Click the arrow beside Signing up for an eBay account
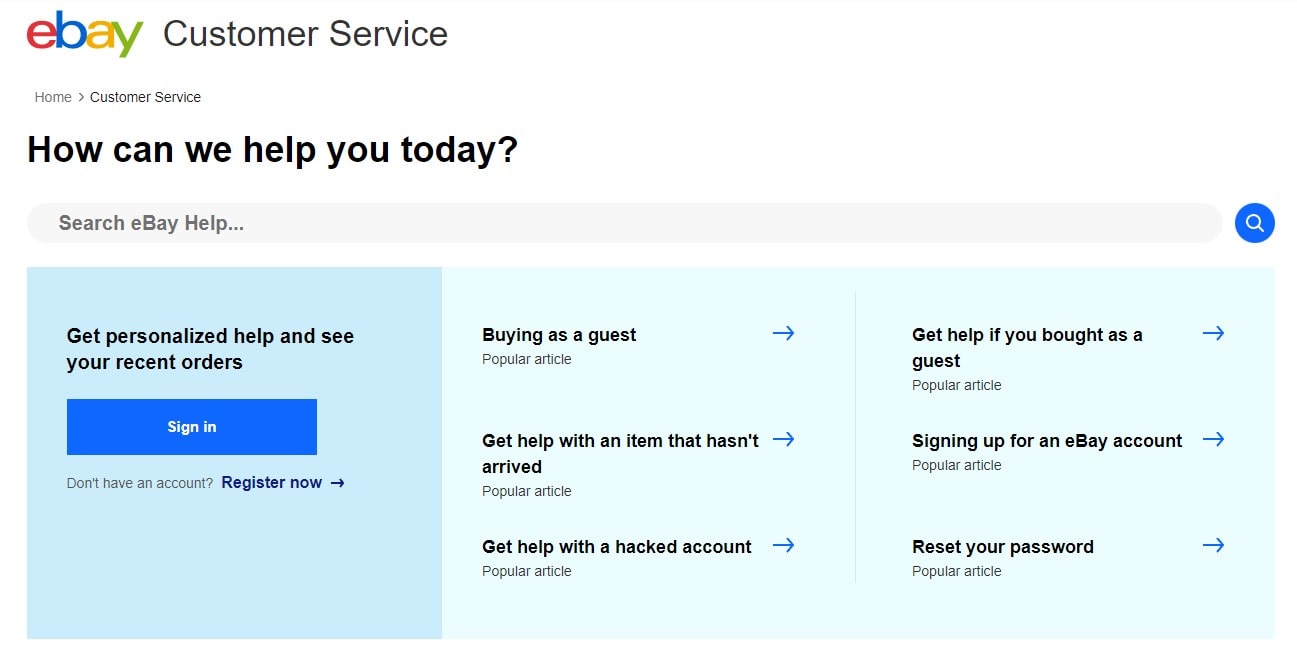Viewport: 1297px width, 658px height. coord(1213,439)
